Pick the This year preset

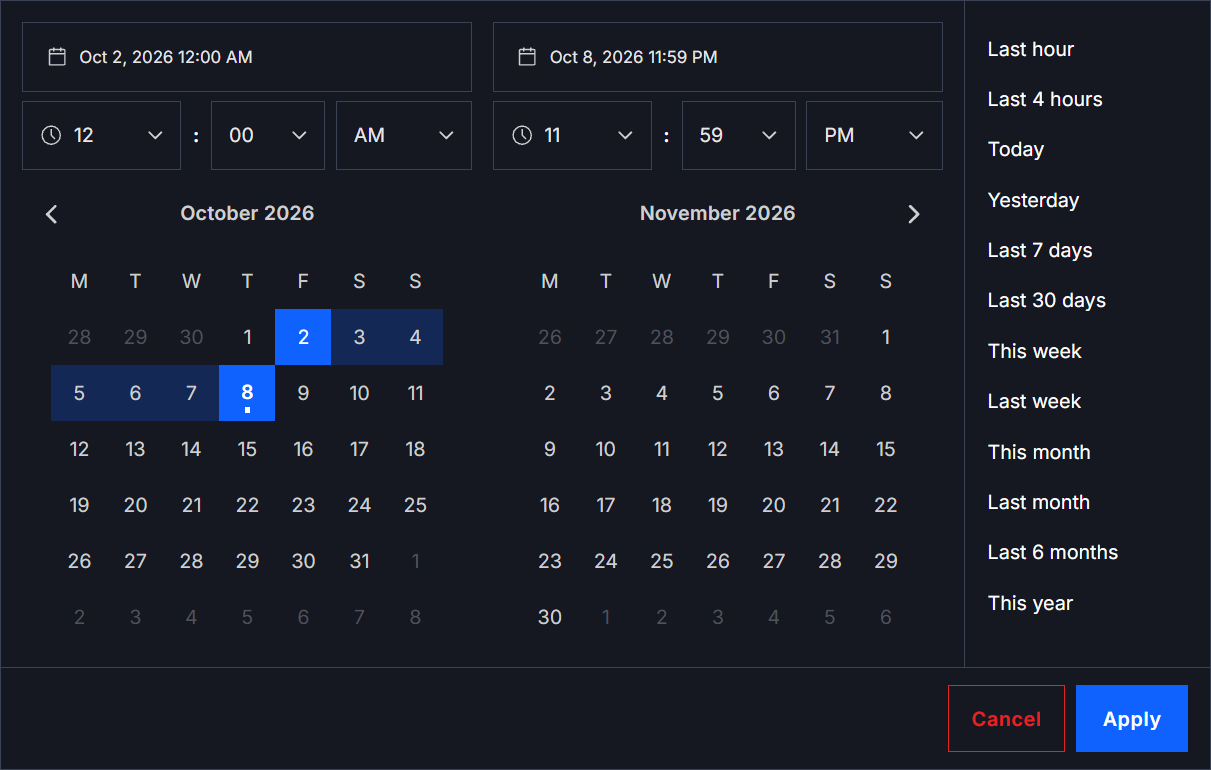click(1030, 603)
